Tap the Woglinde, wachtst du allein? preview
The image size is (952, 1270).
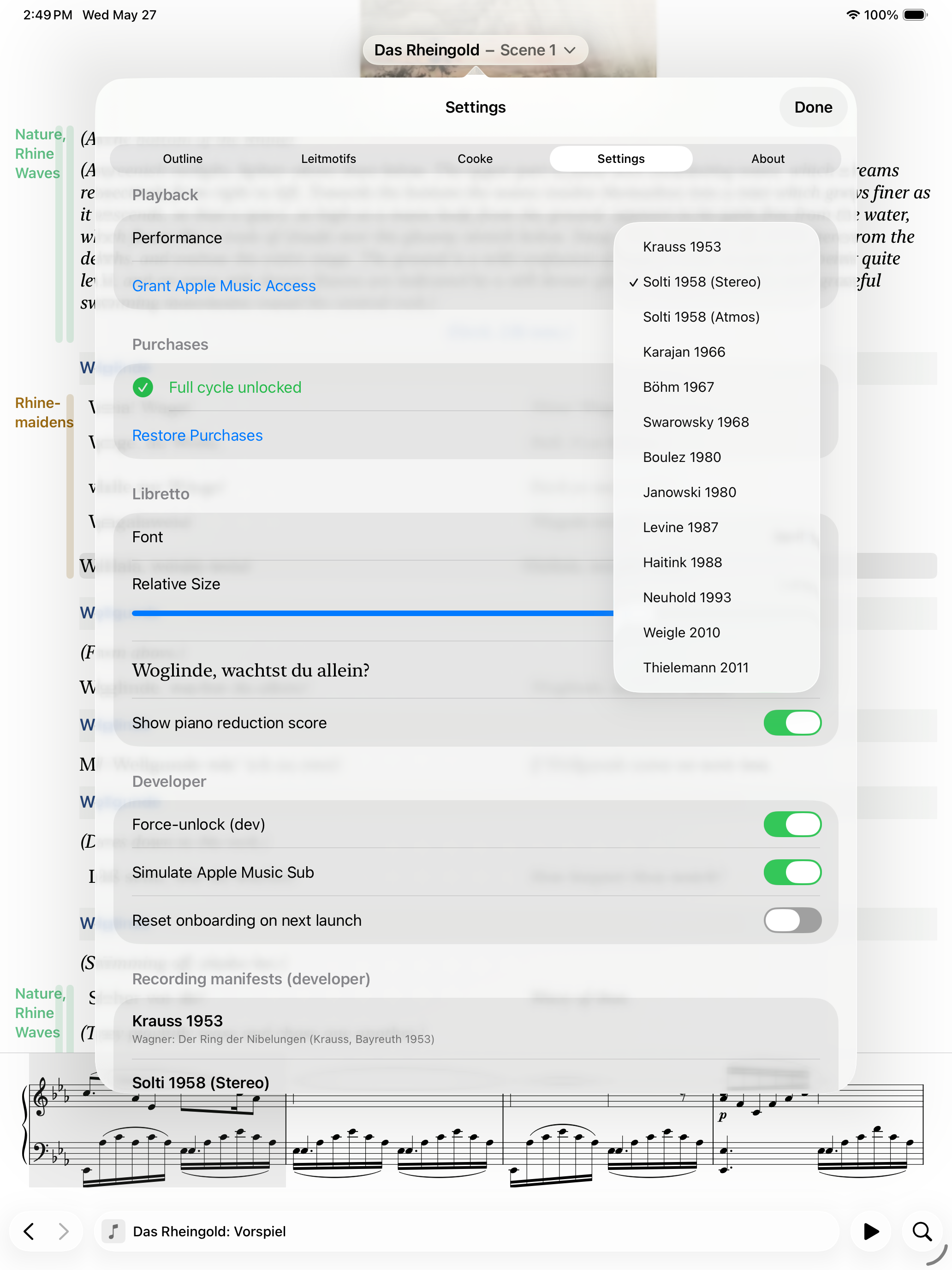coord(251,670)
